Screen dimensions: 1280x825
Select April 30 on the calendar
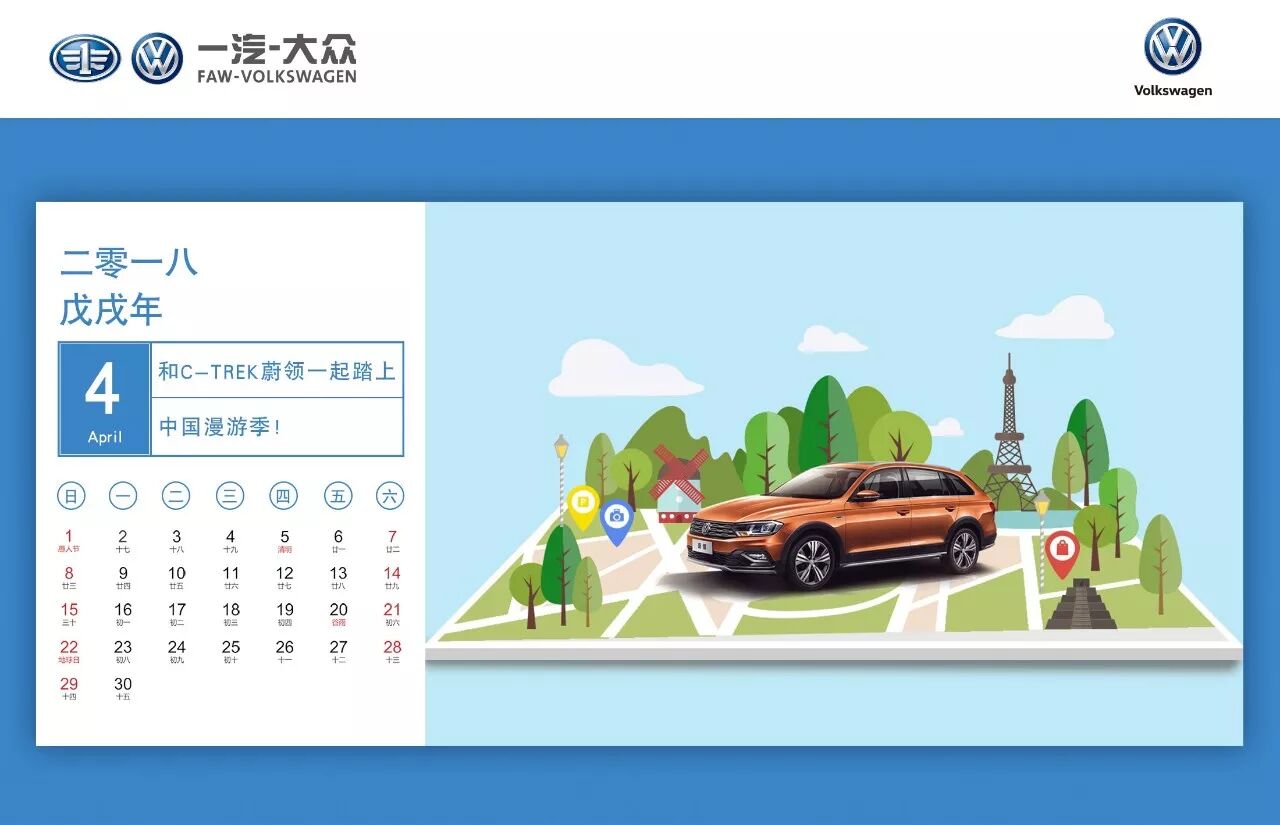click(123, 688)
